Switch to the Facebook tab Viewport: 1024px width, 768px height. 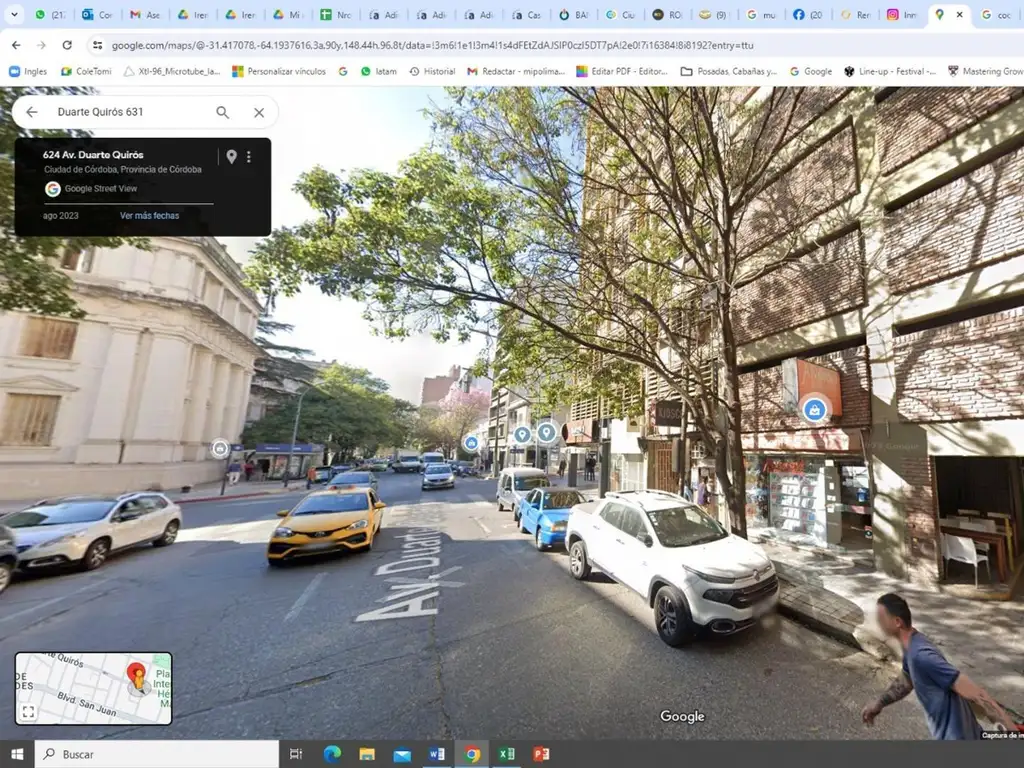point(807,15)
